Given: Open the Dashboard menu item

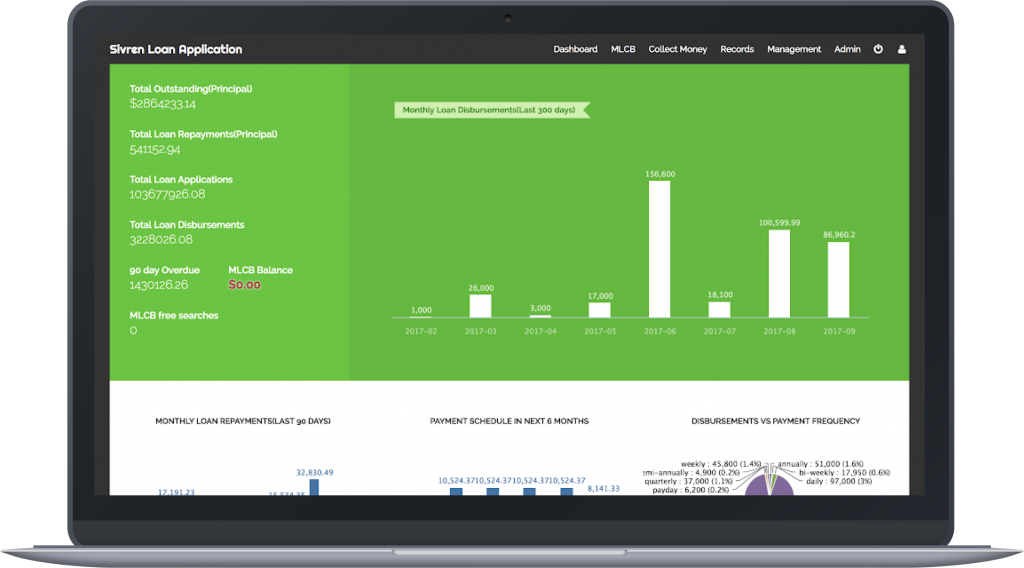Looking at the screenshot, I should point(575,49).
